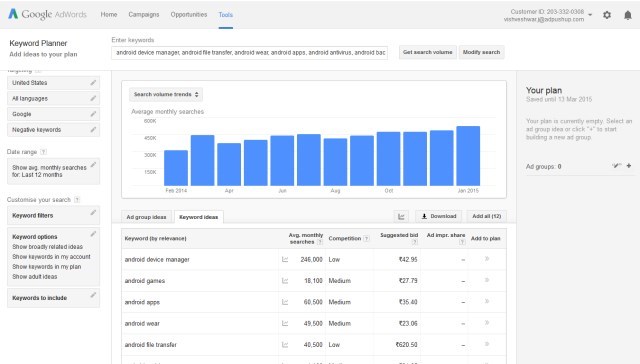Add android wear to plan
Image resolution: width=640 pixels, height=364 pixels.
coord(487,323)
